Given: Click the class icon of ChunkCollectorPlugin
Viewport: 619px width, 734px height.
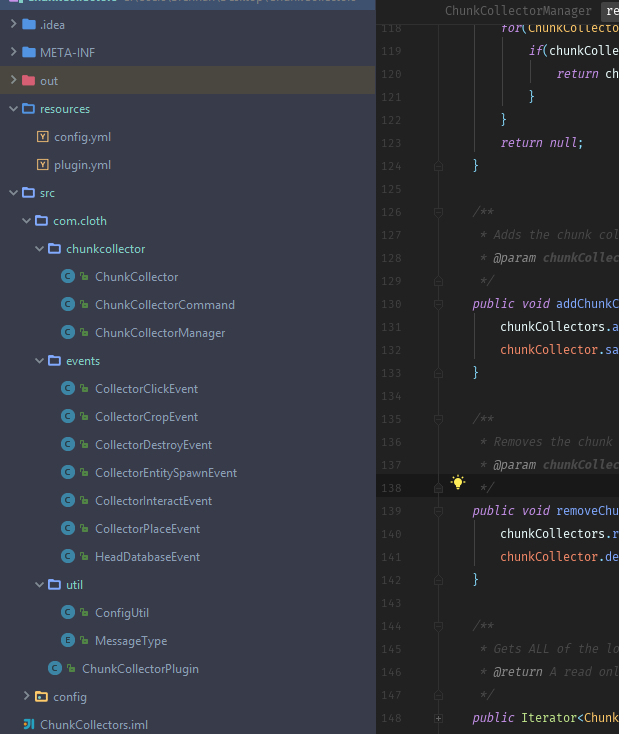Looking at the screenshot, I should click(x=55, y=668).
